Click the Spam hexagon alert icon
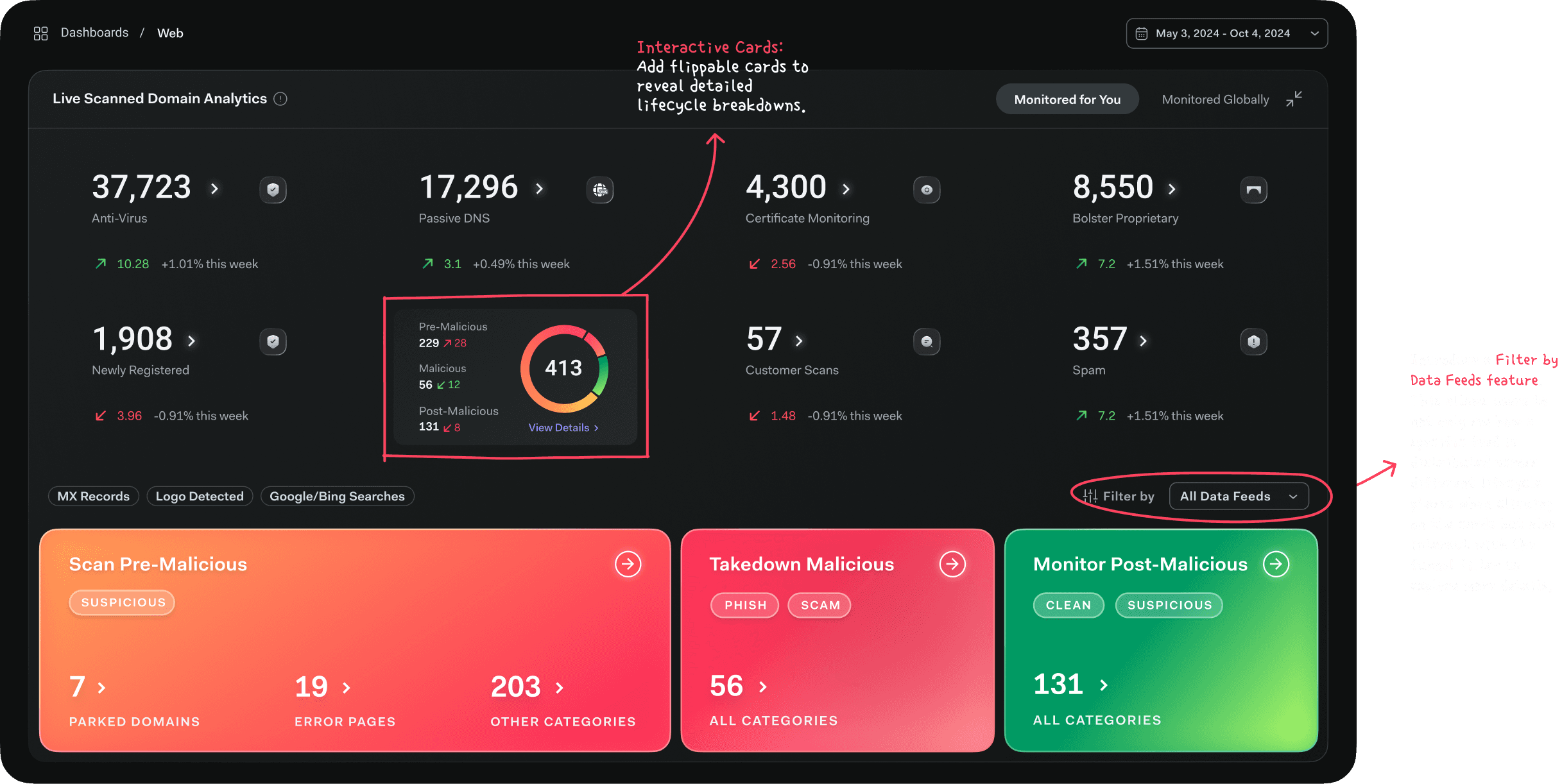 coord(1253,341)
